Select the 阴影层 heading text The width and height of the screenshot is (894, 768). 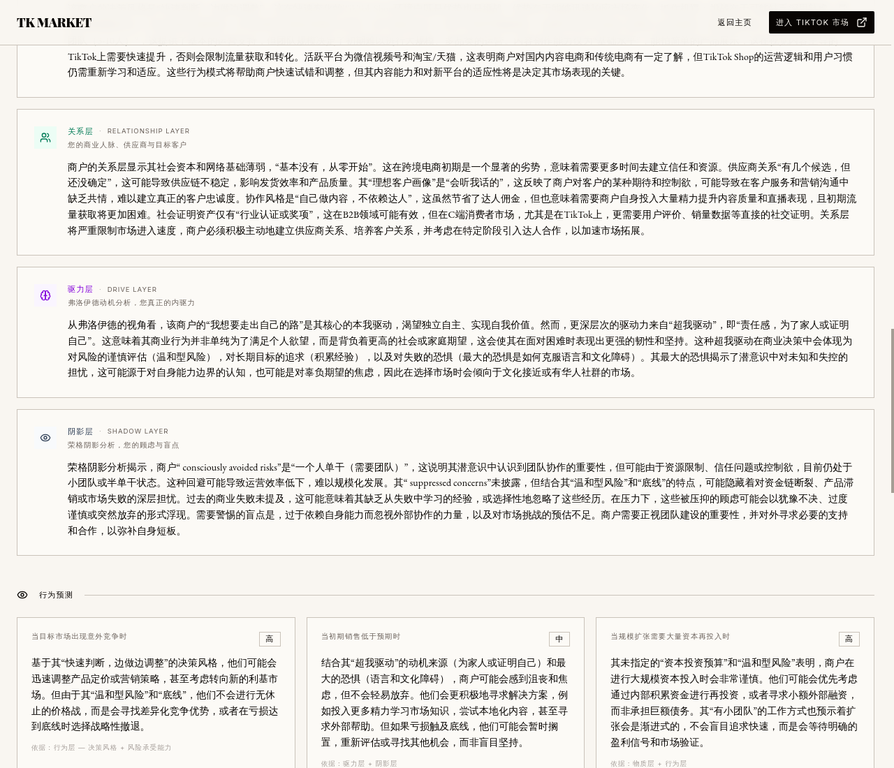point(80,432)
